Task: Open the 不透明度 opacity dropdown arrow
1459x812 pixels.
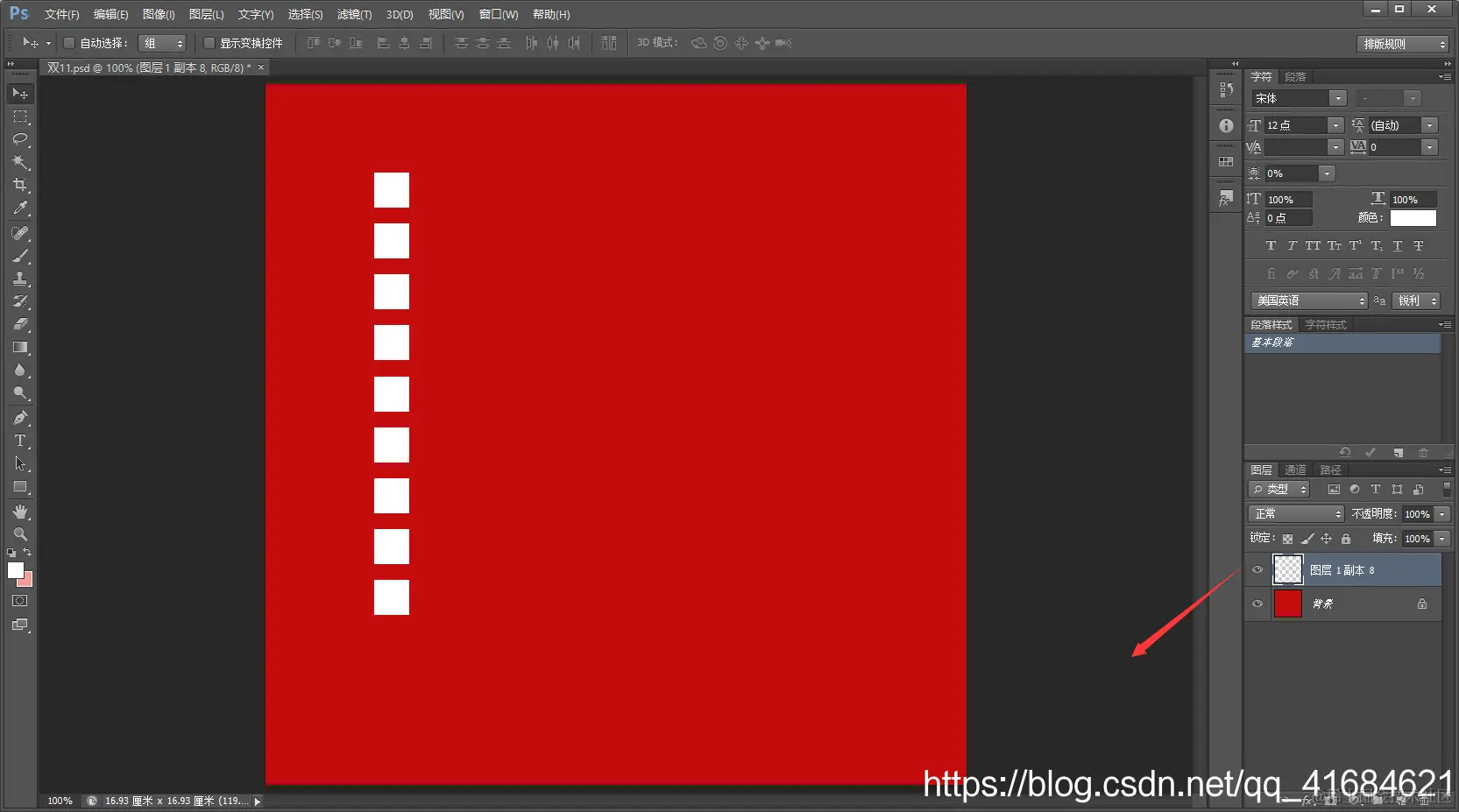Action: (x=1442, y=514)
